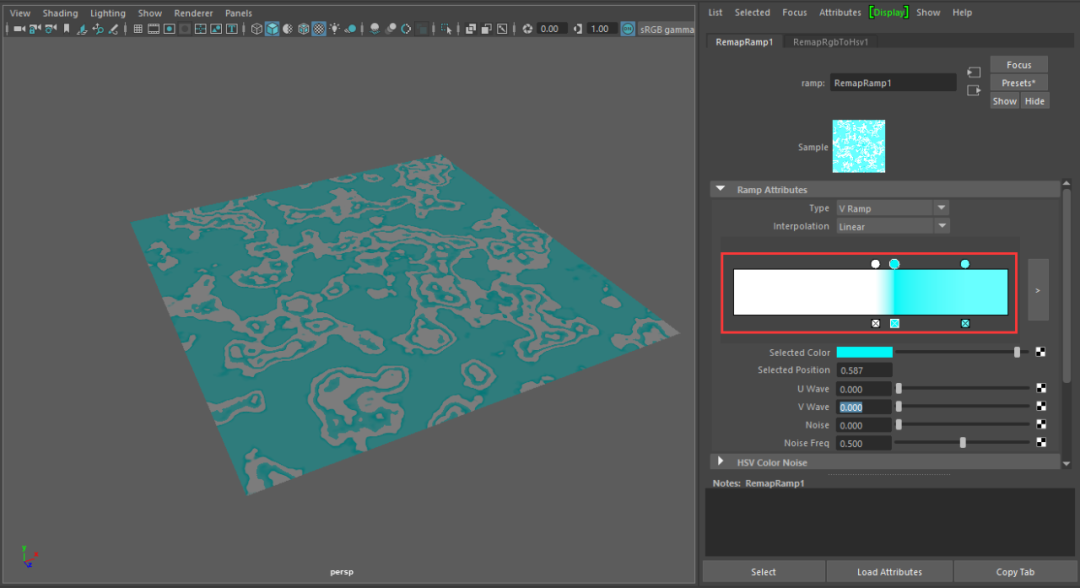Delete the white ramp entry via X box
This screenshot has height=588, width=1080.
coord(875,324)
